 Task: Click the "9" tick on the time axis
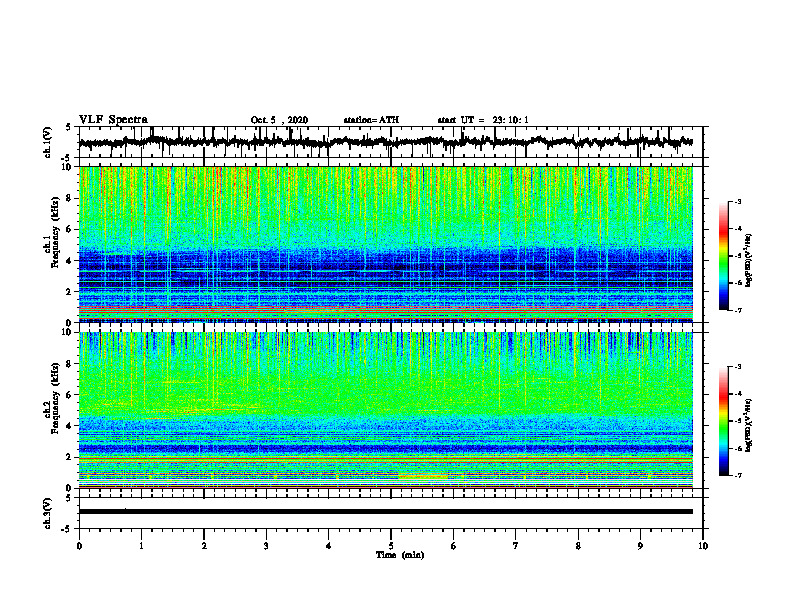click(x=640, y=546)
